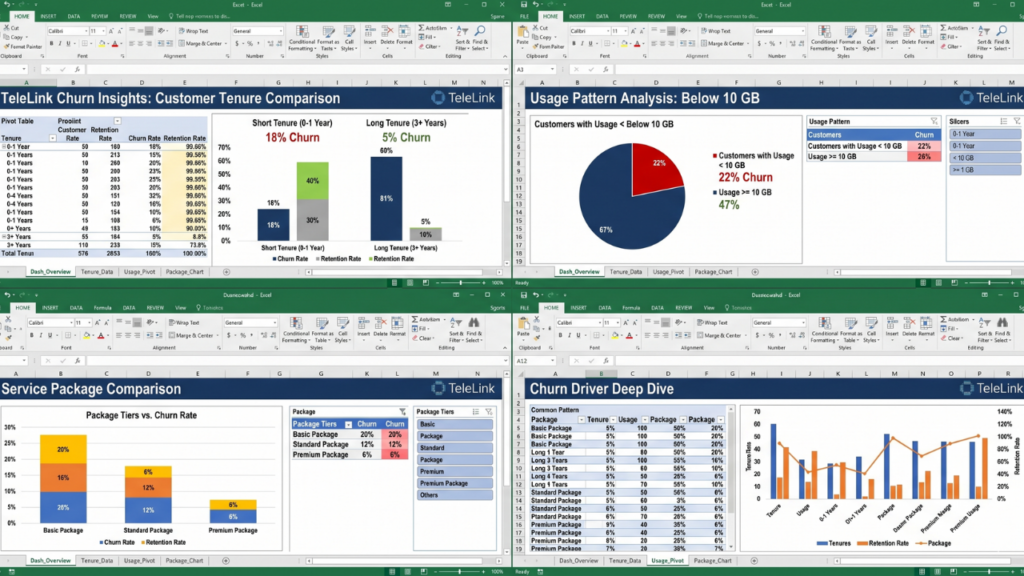Open General number format dropdown in the Usage Pattern window
Viewport: 1024px width, 576px height.
click(803, 31)
